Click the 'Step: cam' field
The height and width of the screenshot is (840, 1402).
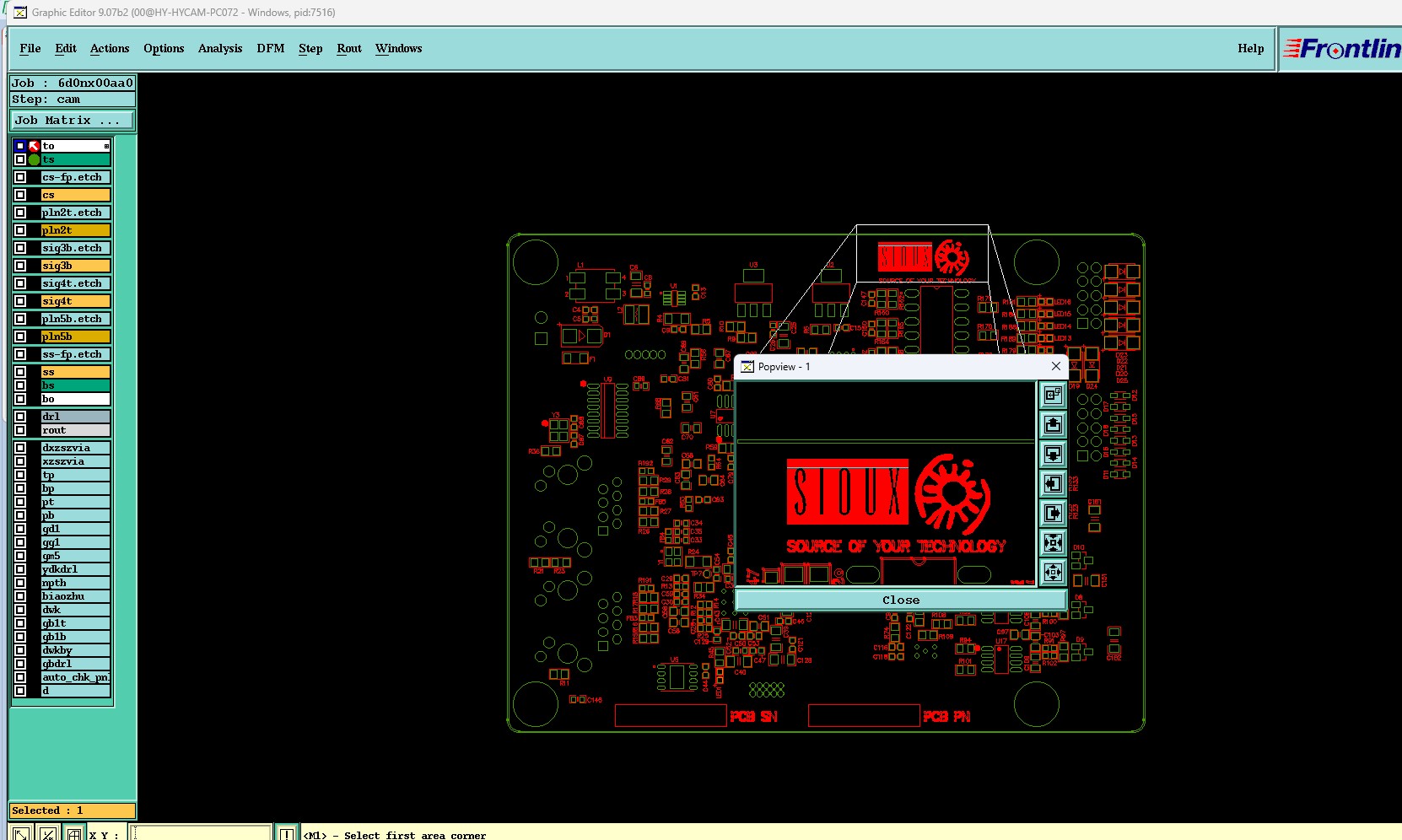click(73, 99)
